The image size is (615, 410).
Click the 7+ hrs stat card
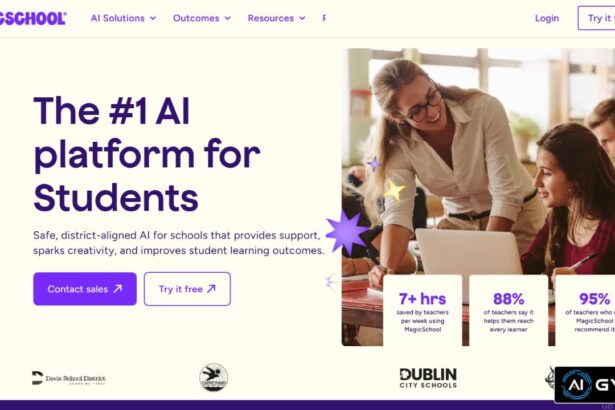pos(422,310)
